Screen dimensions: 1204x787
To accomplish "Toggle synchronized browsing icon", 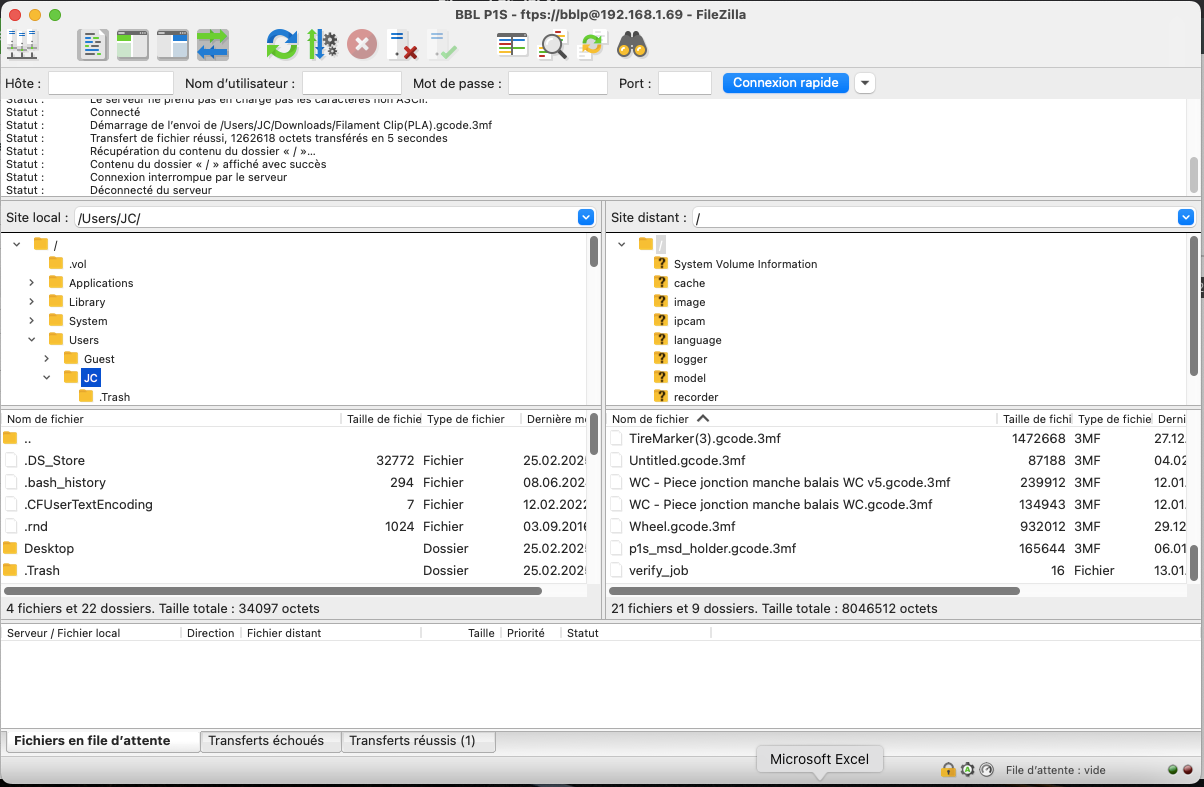I will (593, 44).
